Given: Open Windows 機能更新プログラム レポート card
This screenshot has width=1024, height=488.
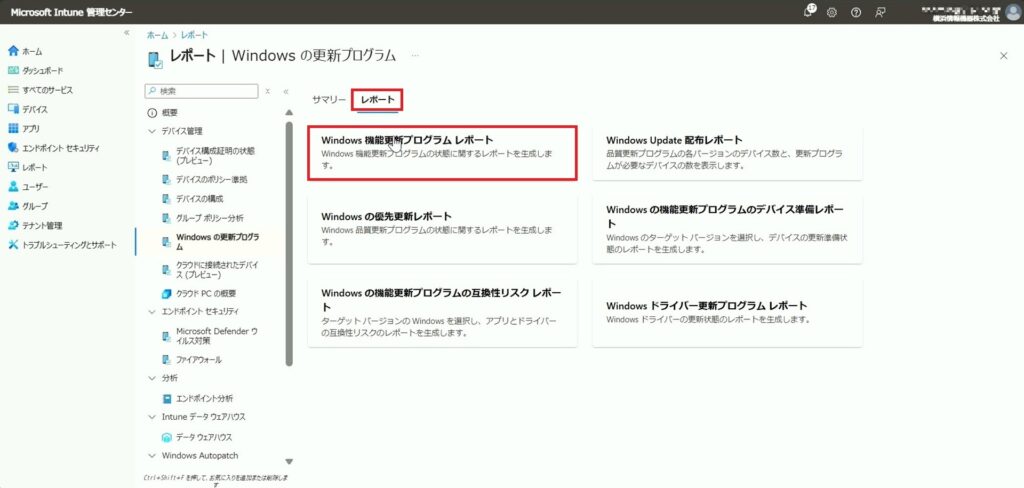Looking at the screenshot, I should 442,153.
